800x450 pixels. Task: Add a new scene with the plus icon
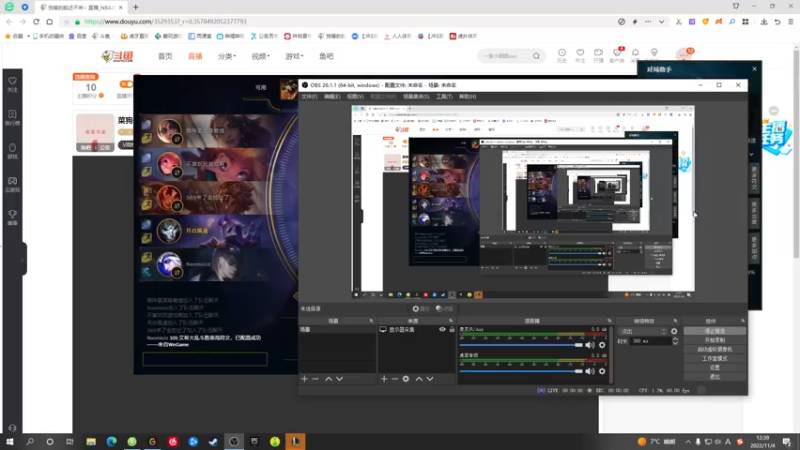tap(305, 379)
